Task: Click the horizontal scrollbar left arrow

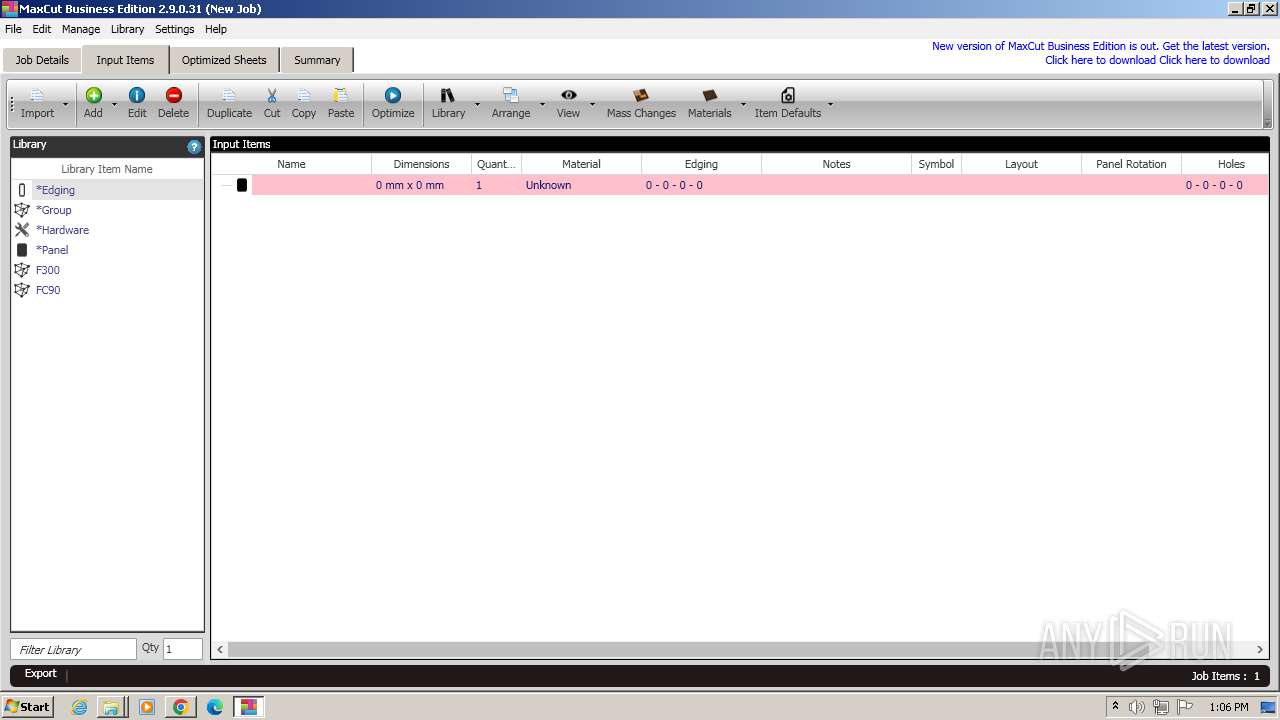Action: point(220,649)
